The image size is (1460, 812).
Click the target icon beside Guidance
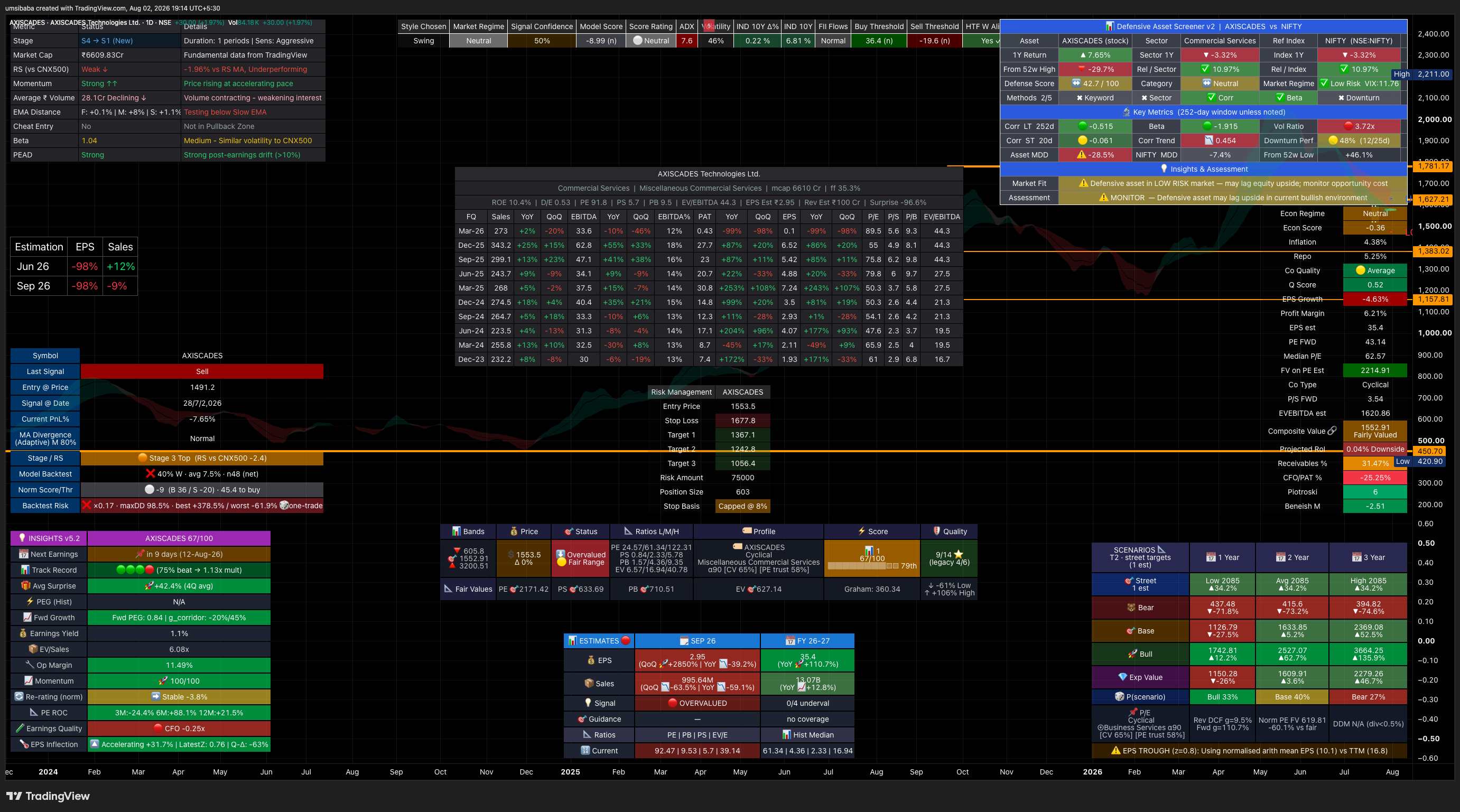coord(582,719)
